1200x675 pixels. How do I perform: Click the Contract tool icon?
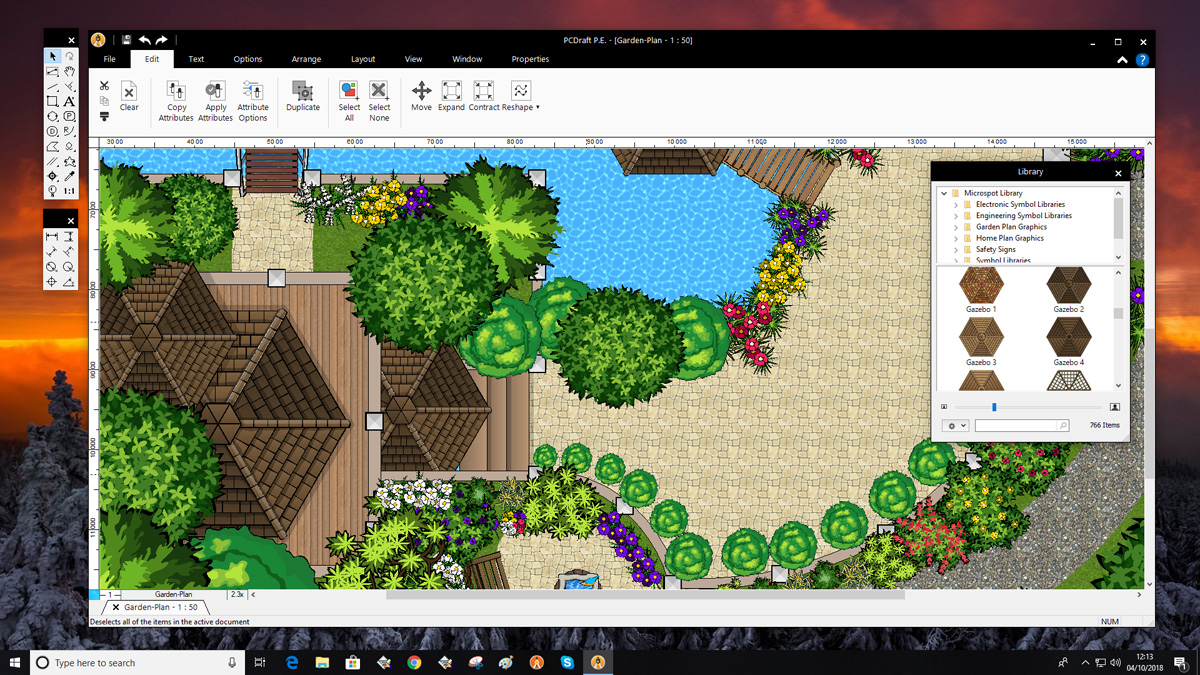click(484, 91)
